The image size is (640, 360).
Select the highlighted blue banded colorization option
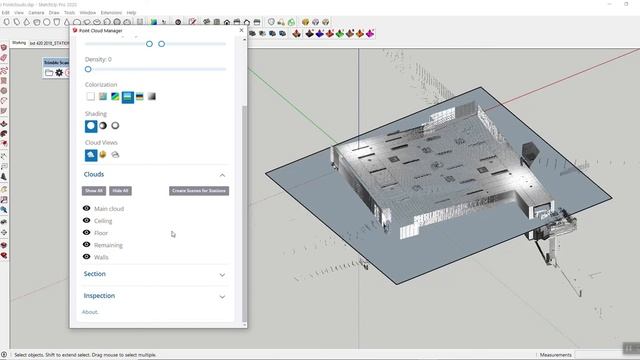coord(128,97)
